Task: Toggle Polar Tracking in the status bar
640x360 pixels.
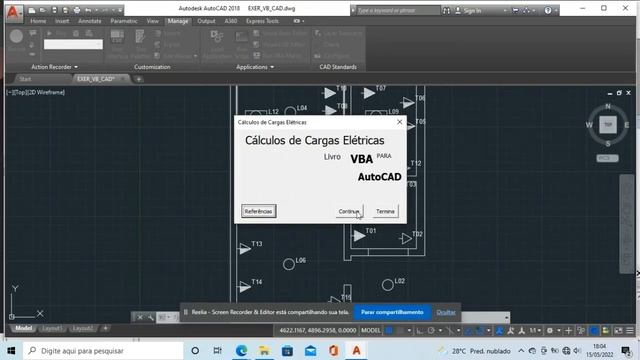Action: pyautogui.click(x=431, y=331)
